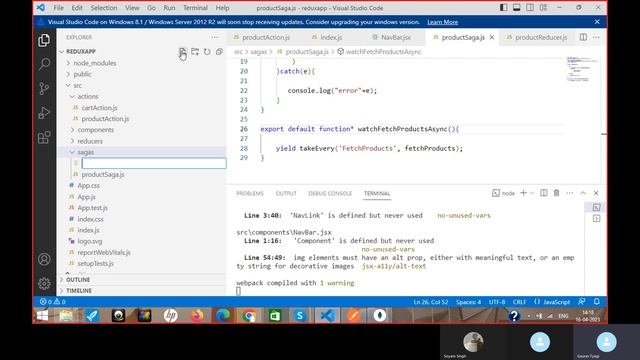Viewport: 640px width, 360px height.
Task: Close the terminal panel
Action: pyautogui.click(x=596, y=193)
